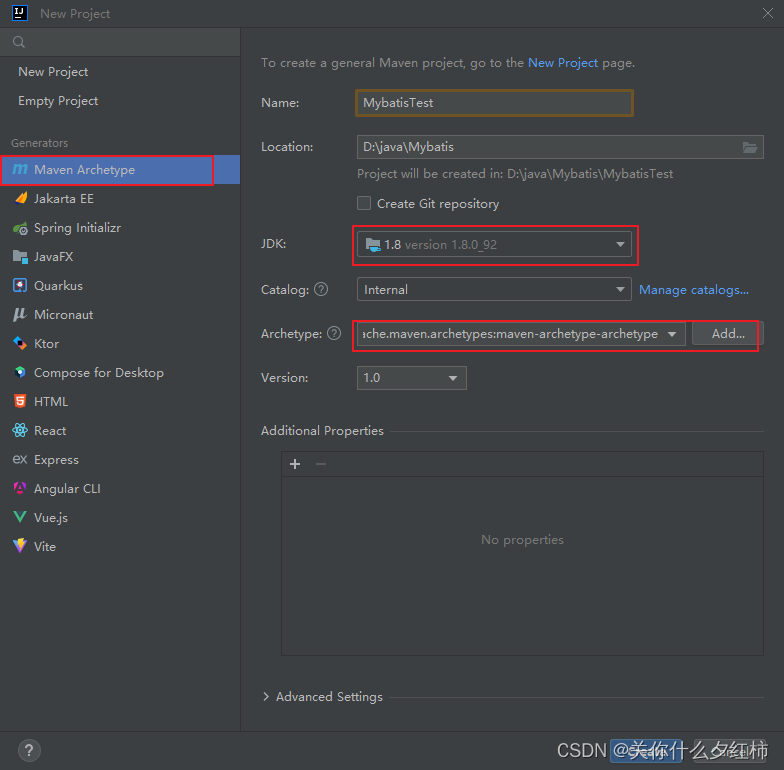Open the Catalog help question mark
The height and width of the screenshot is (770, 784).
pos(321,290)
